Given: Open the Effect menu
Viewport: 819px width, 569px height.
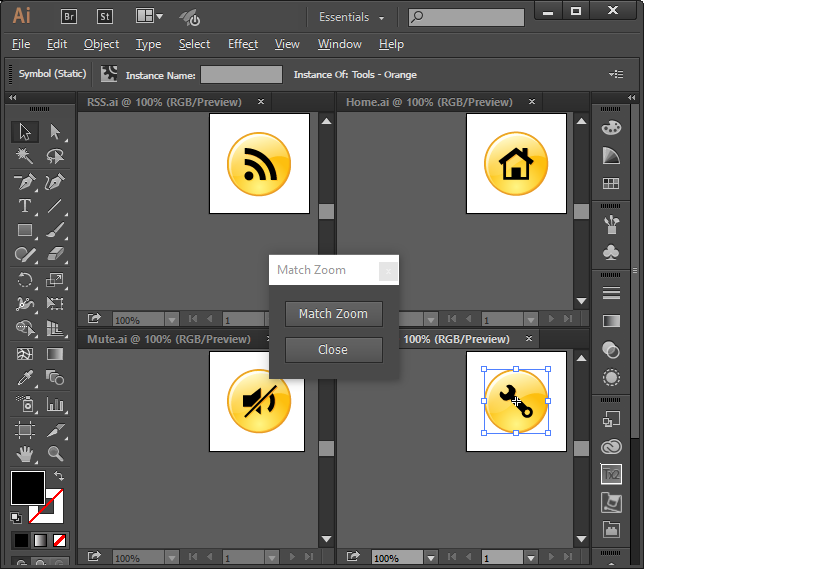Looking at the screenshot, I should point(243,44).
